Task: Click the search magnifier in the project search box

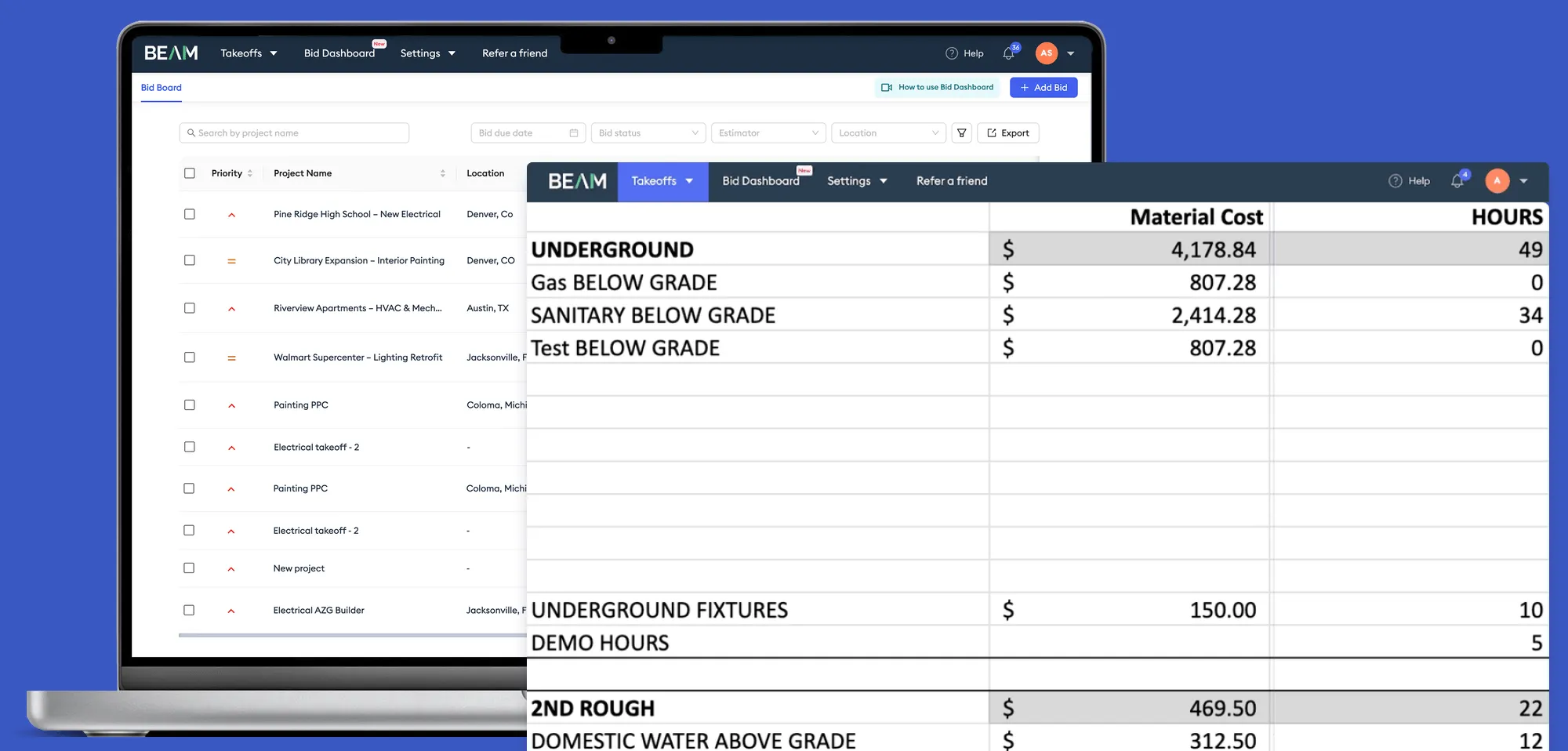Action: coord(191,132)
